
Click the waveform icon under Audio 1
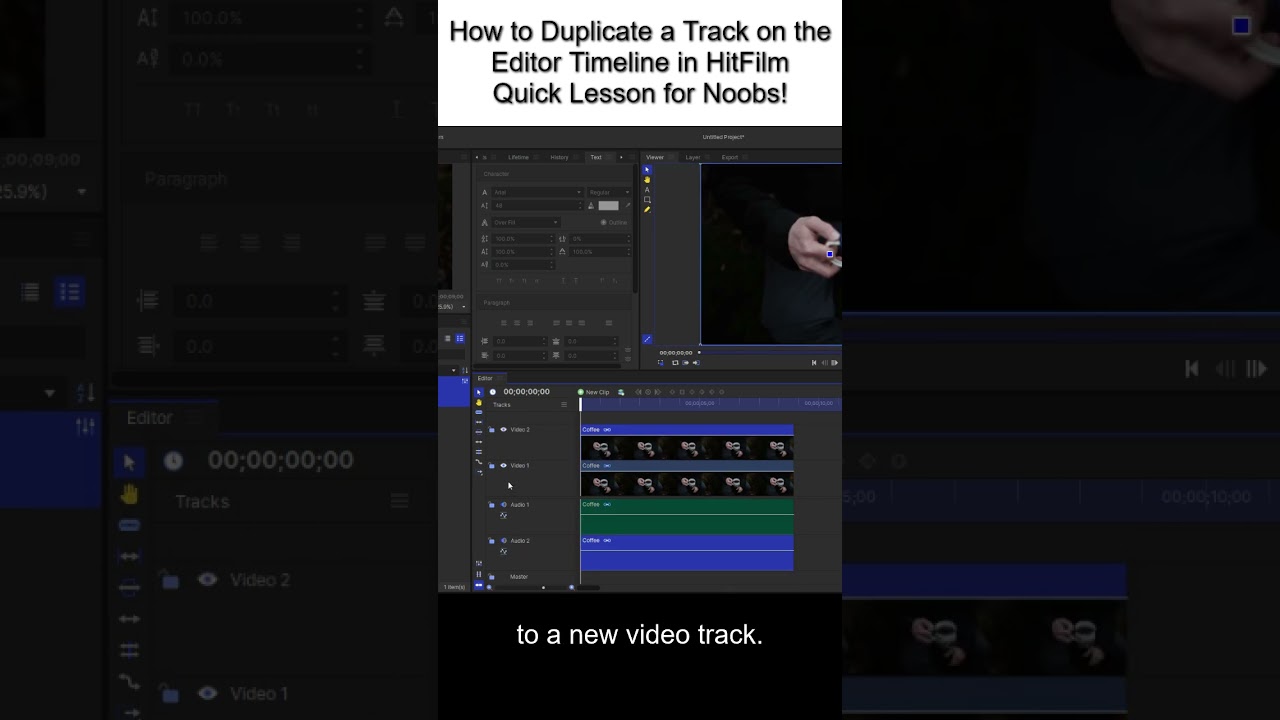[x=503, y=515]
